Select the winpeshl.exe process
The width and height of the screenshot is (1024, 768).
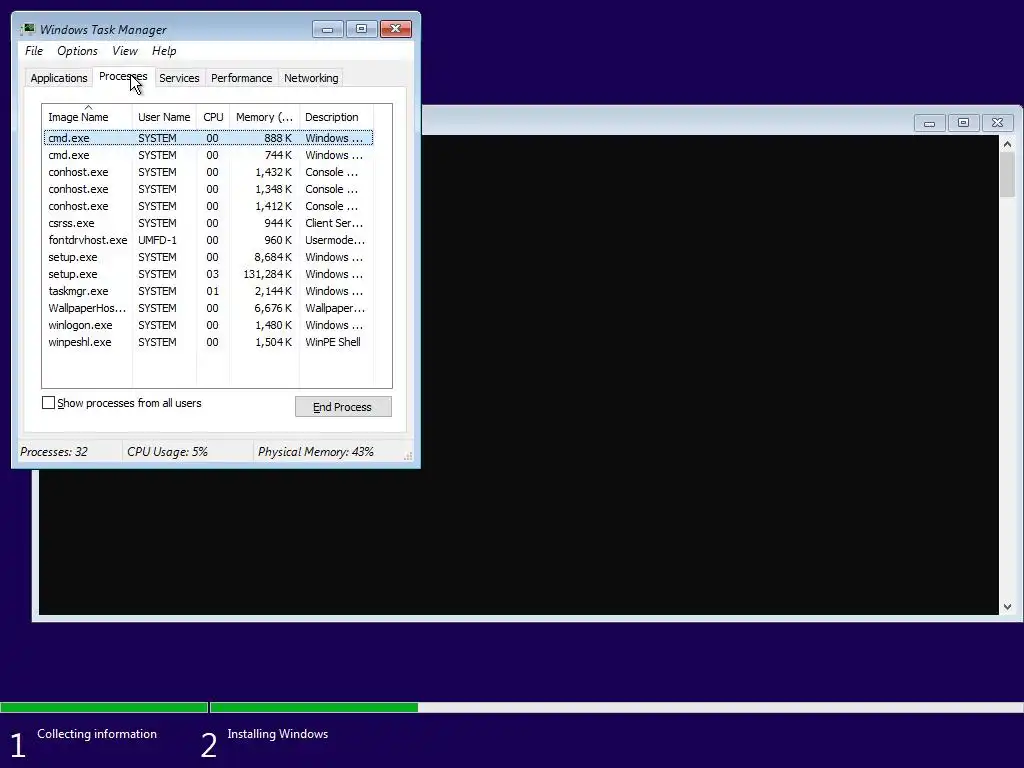click(x=208, y=342)
